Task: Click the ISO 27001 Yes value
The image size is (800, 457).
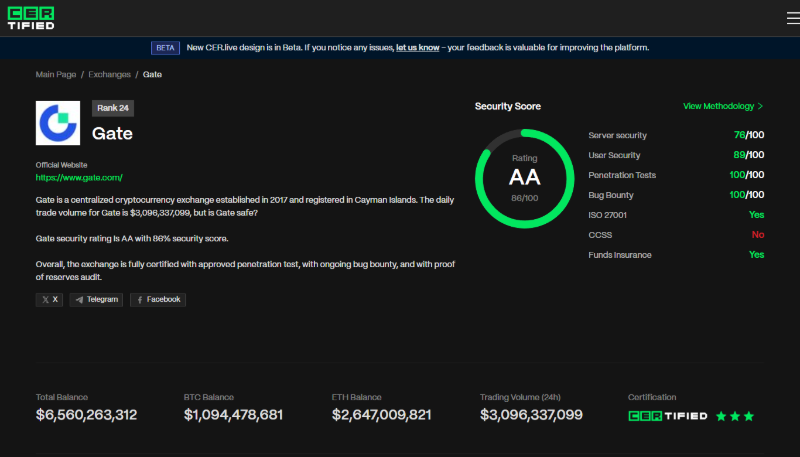Action: [756, 215]
